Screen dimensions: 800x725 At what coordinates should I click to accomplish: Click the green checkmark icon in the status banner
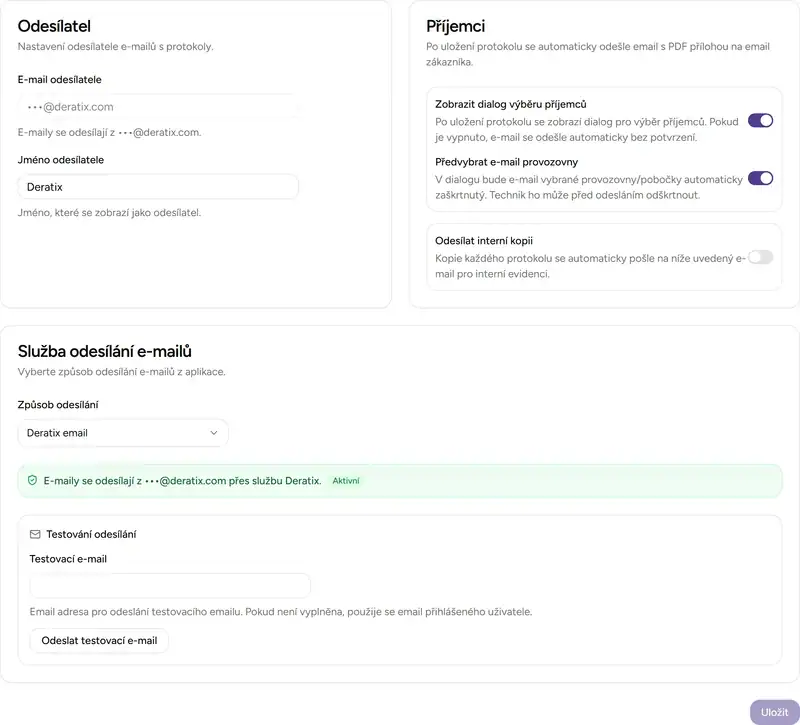(x=33, y=480)
